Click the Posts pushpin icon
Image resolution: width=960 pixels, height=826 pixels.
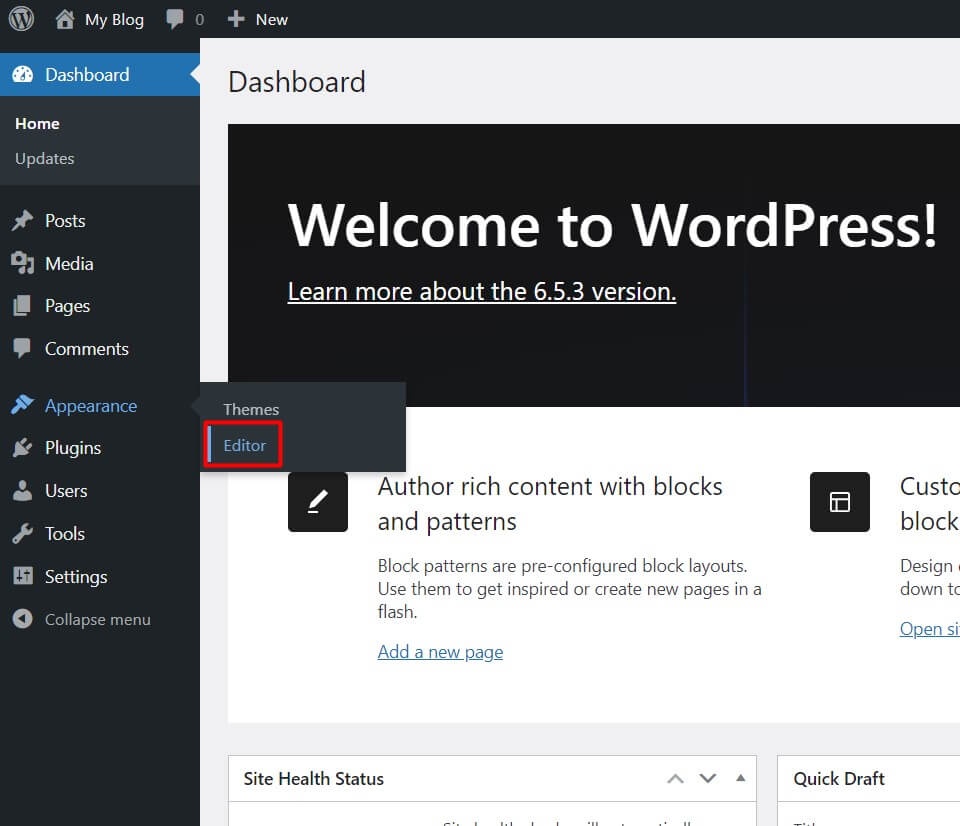point(23,220)
